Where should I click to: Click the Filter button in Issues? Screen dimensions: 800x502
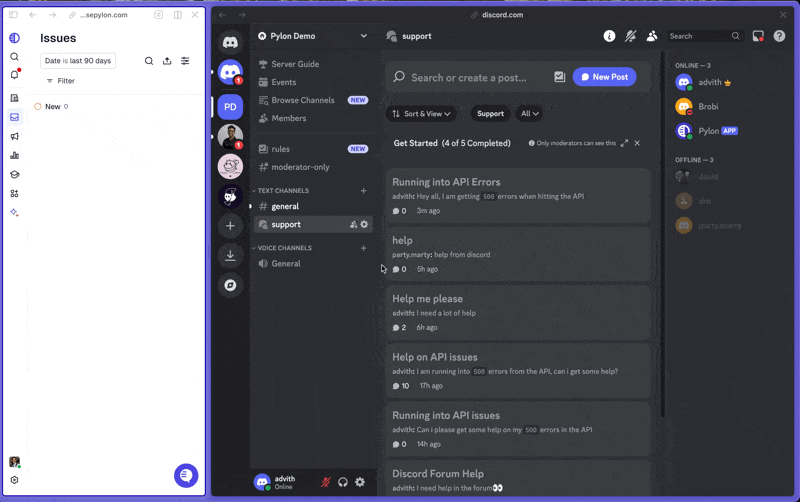(x=61, y=81)
